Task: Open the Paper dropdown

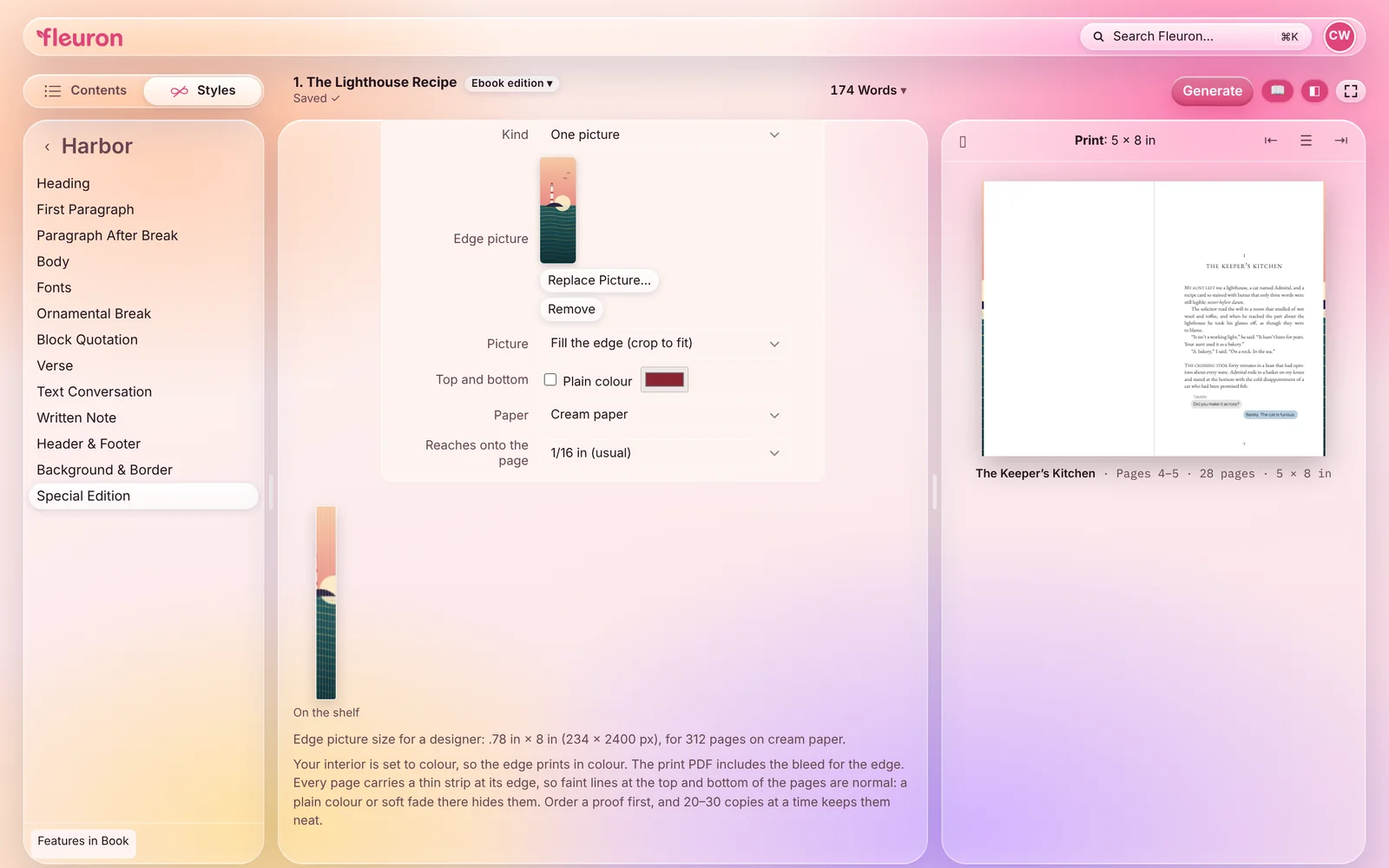Action: 665,415
